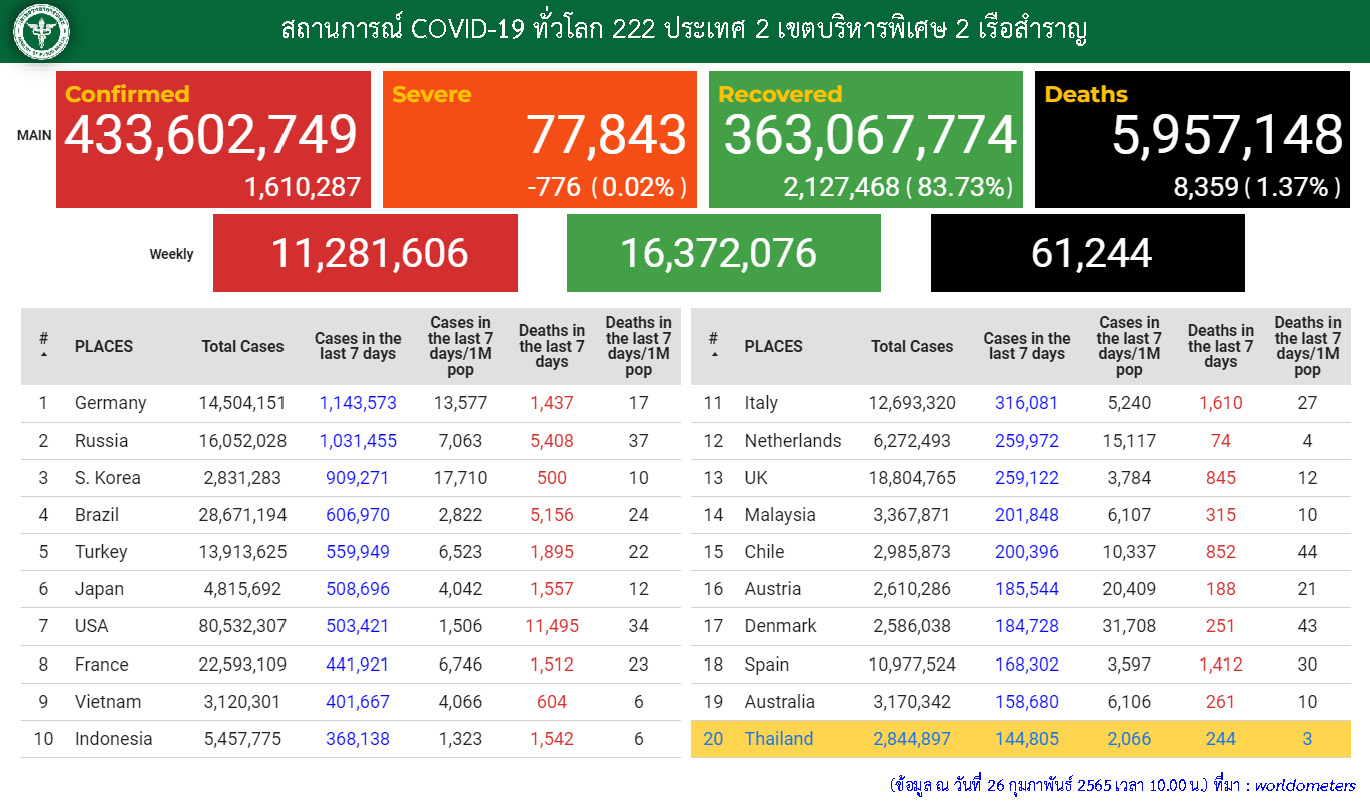1370x805 pixels.
Task: Click France total cases 22,593,109
Action: tap(243, 664)
